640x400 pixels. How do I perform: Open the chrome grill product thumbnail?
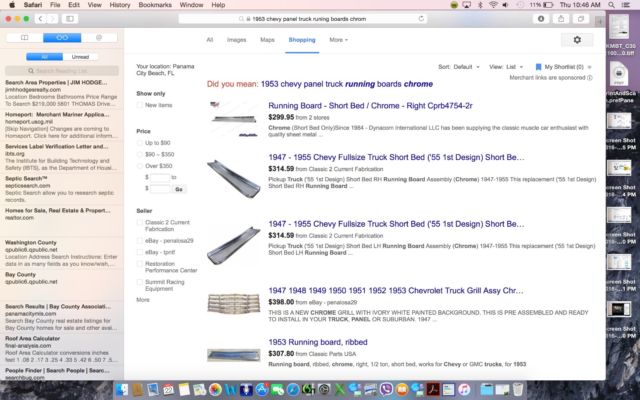tap(233, 304)
